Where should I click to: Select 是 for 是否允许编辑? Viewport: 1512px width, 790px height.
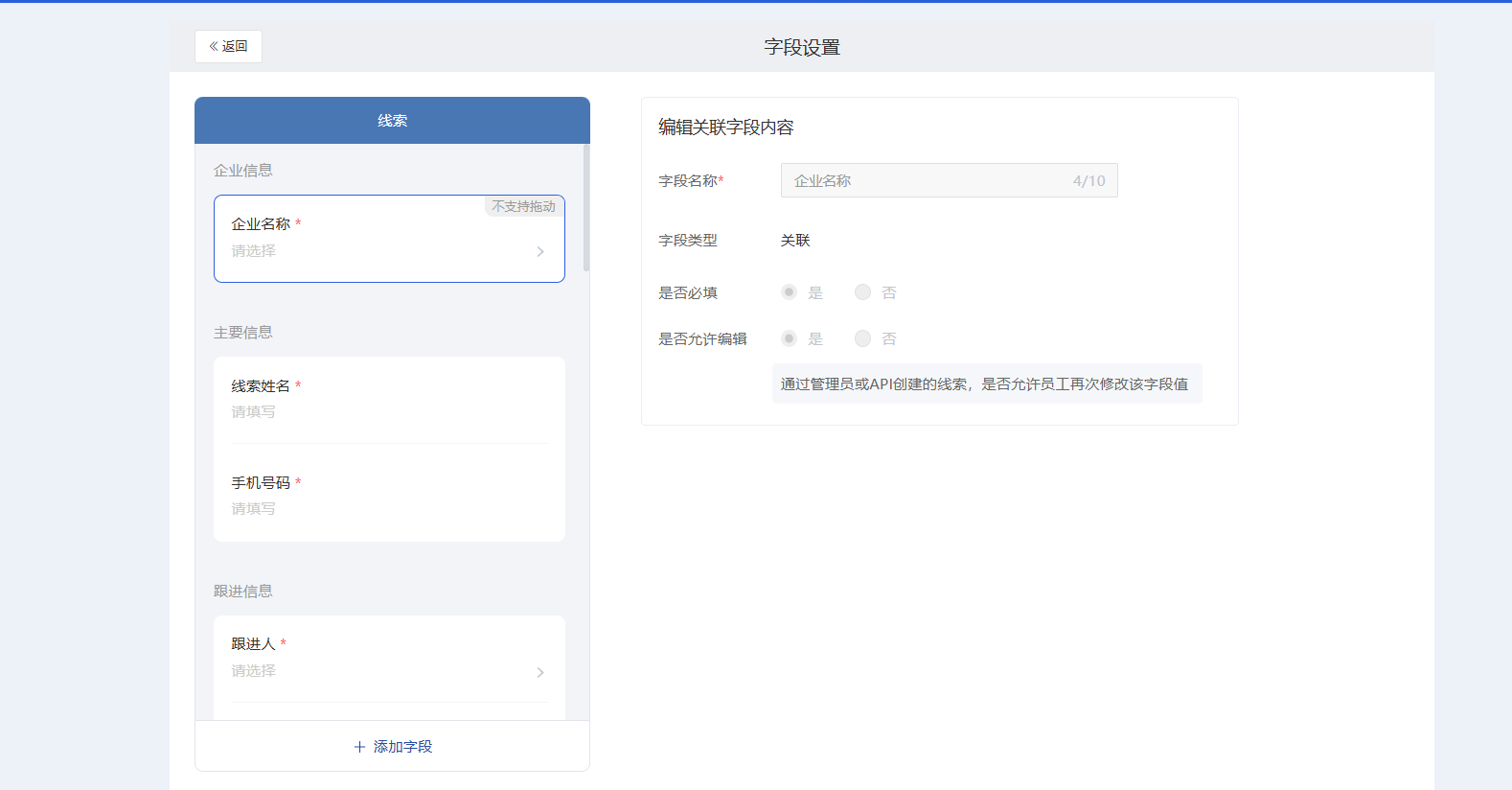pos(789,337)
